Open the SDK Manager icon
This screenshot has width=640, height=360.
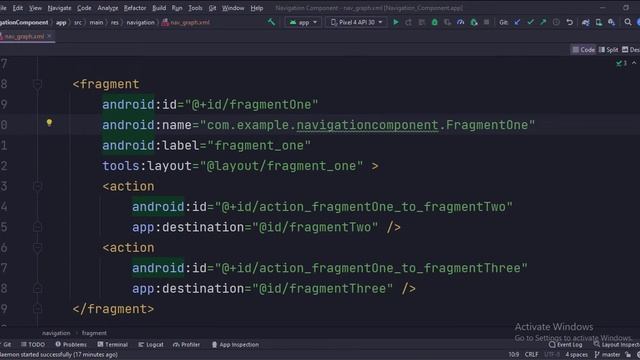tap(611, 22)
